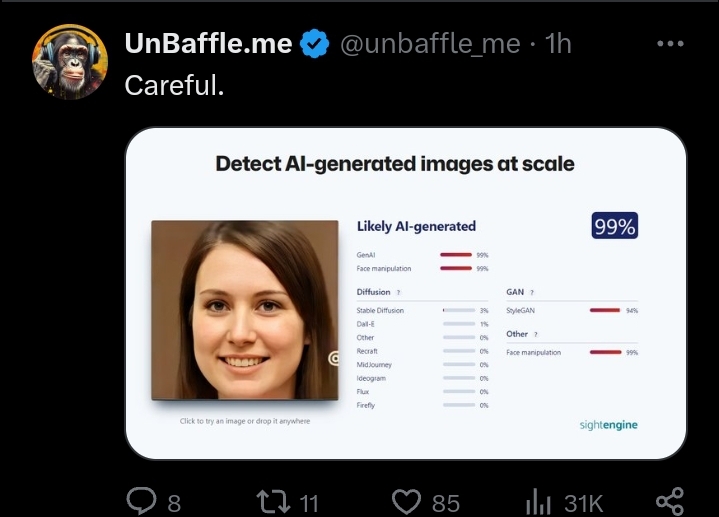Image resolution: width=719 pixels, height=517 pixels.
Task: Open the @unbaffle_me handle
Action: coord(430,44)
